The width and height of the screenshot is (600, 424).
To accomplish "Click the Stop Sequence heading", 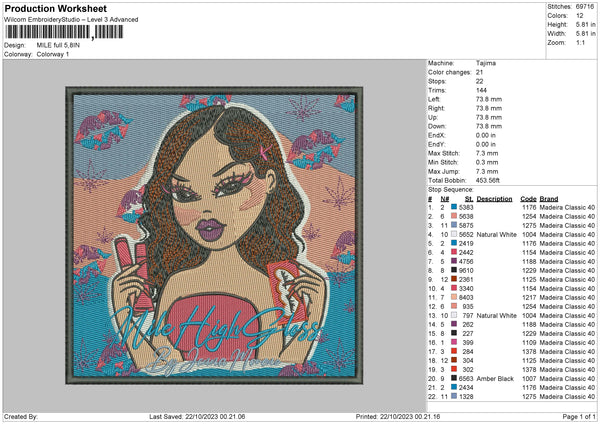I will coord(450,190).
